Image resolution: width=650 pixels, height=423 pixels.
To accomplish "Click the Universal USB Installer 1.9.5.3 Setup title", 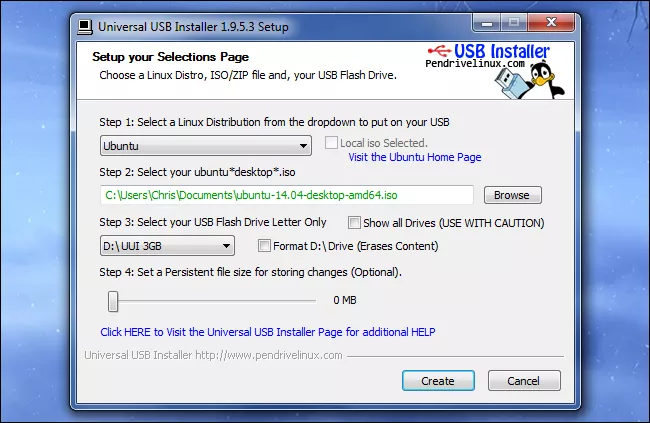I will click(x=193, y=27).
